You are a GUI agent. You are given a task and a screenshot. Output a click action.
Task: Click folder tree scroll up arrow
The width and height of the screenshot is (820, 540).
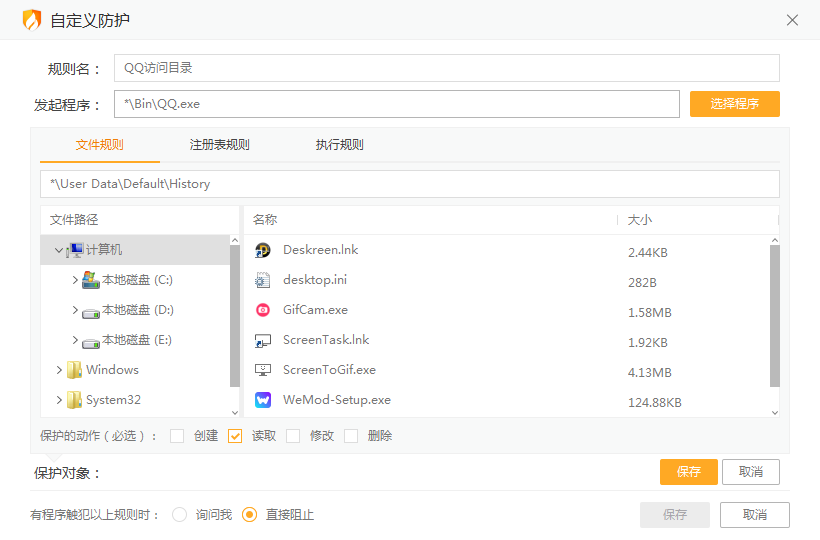[235, 240]
